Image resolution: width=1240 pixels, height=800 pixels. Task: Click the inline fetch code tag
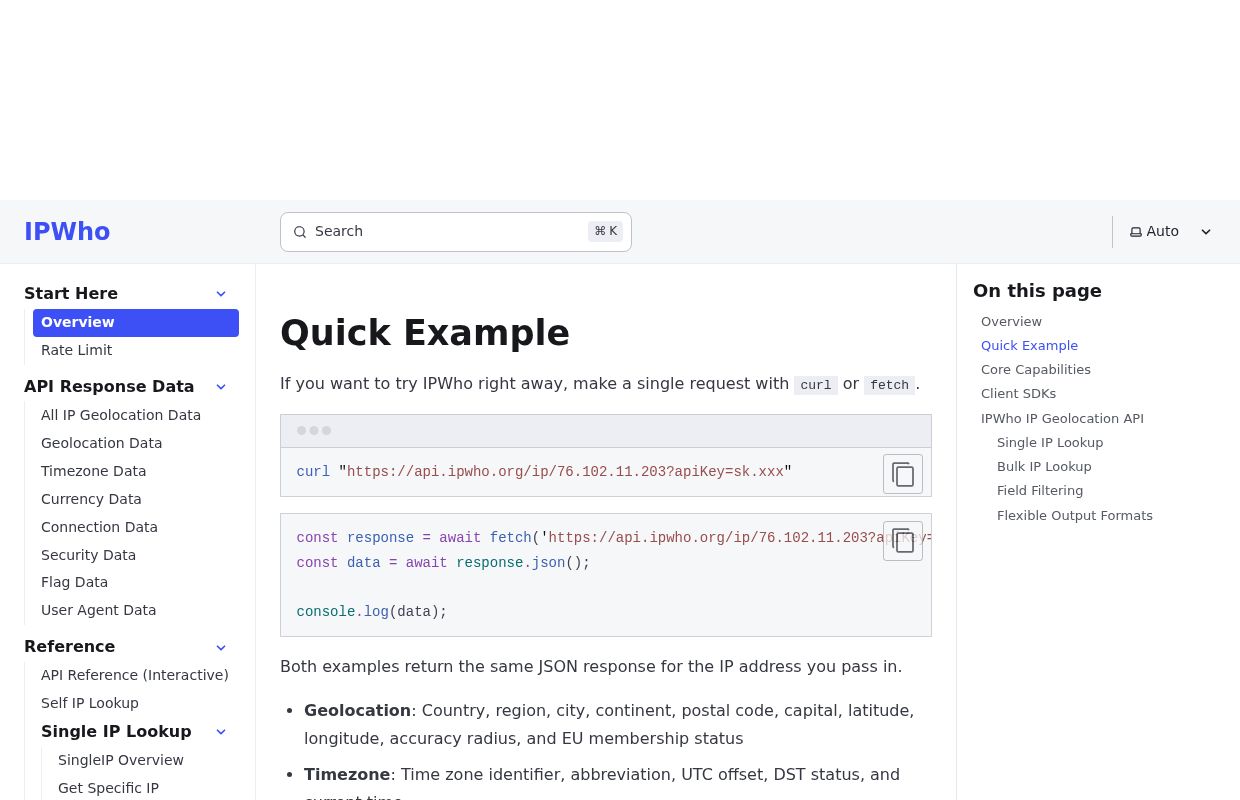coord(889,385)
